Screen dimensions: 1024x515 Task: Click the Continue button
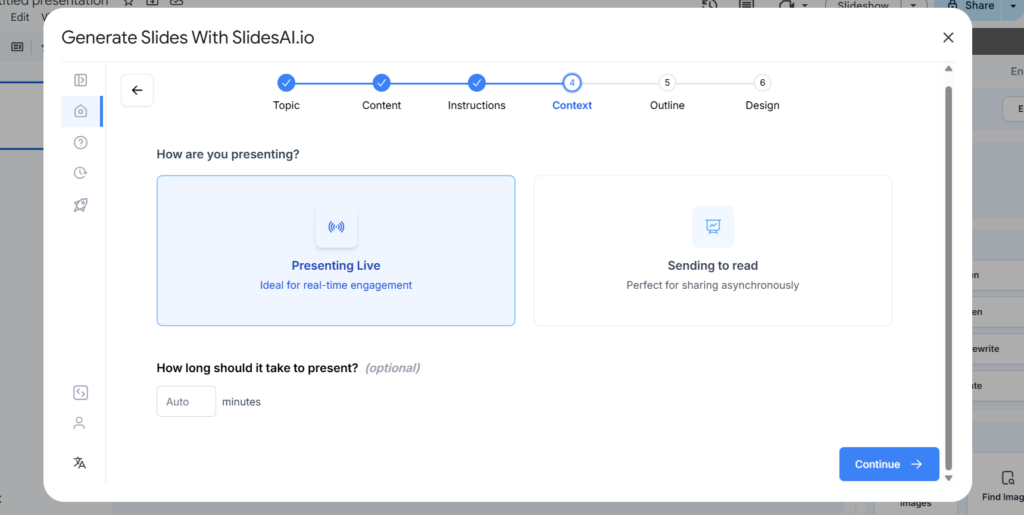(888, 464)
